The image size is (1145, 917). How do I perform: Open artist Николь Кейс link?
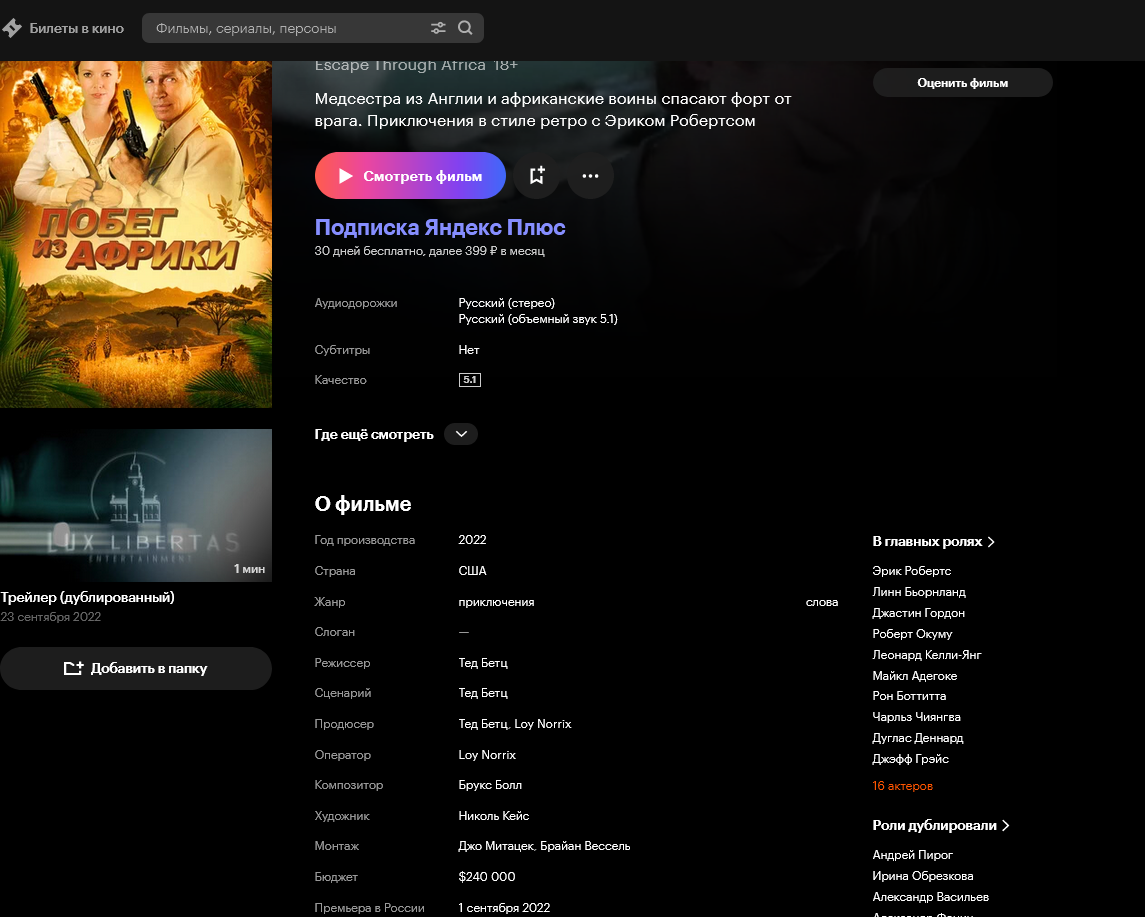494,816
